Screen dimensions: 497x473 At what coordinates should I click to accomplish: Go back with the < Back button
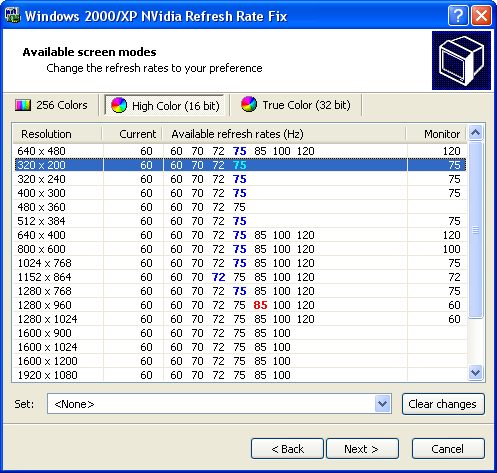[x=287, y=449]
